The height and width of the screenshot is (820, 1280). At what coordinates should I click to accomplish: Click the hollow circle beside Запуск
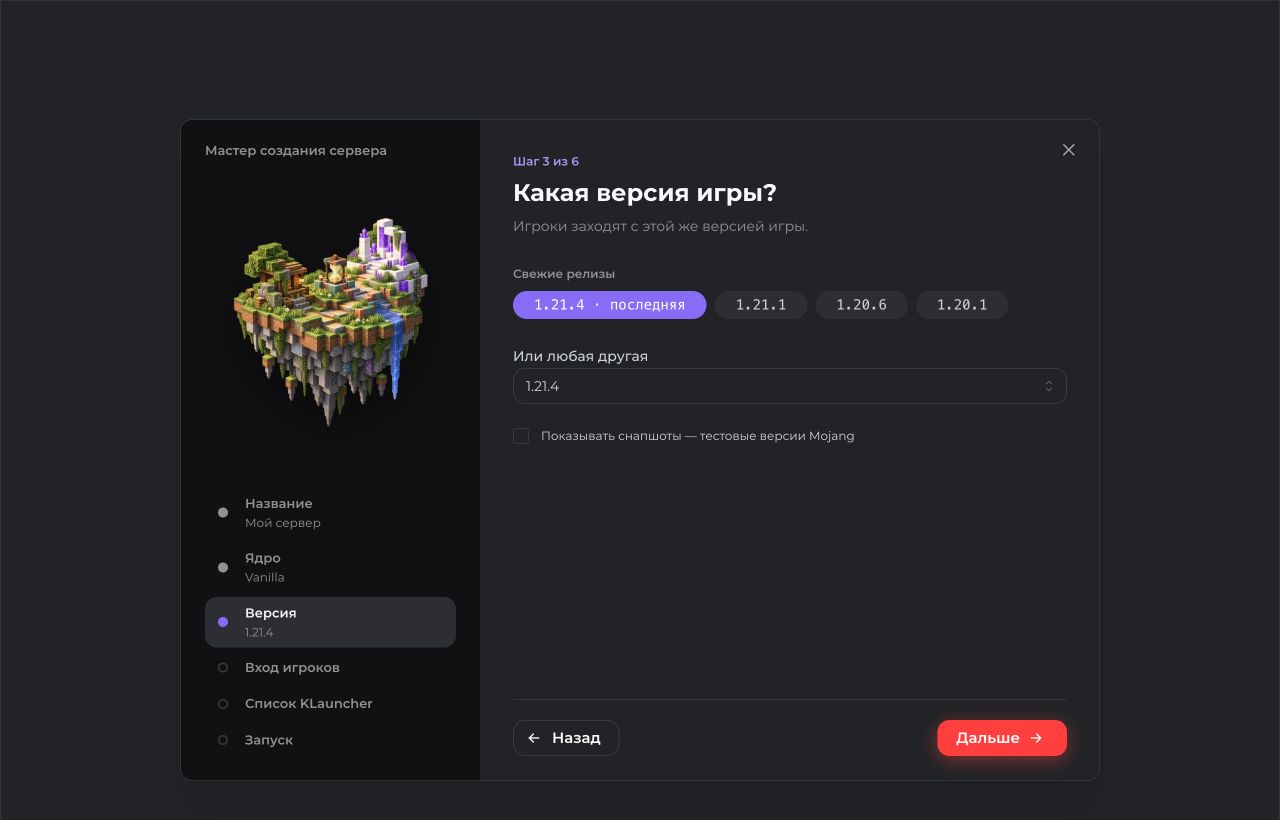click(223, 740)
